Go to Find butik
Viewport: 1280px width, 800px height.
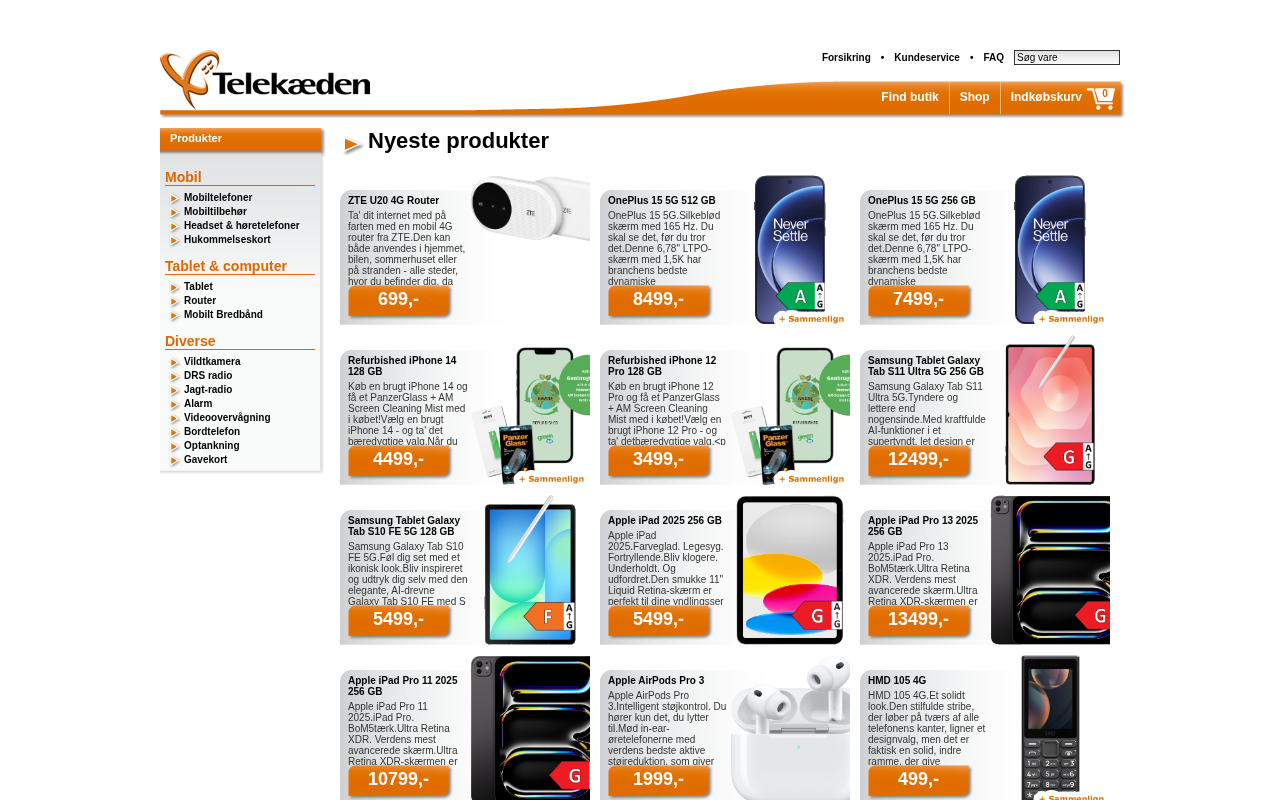coord(909,97)
